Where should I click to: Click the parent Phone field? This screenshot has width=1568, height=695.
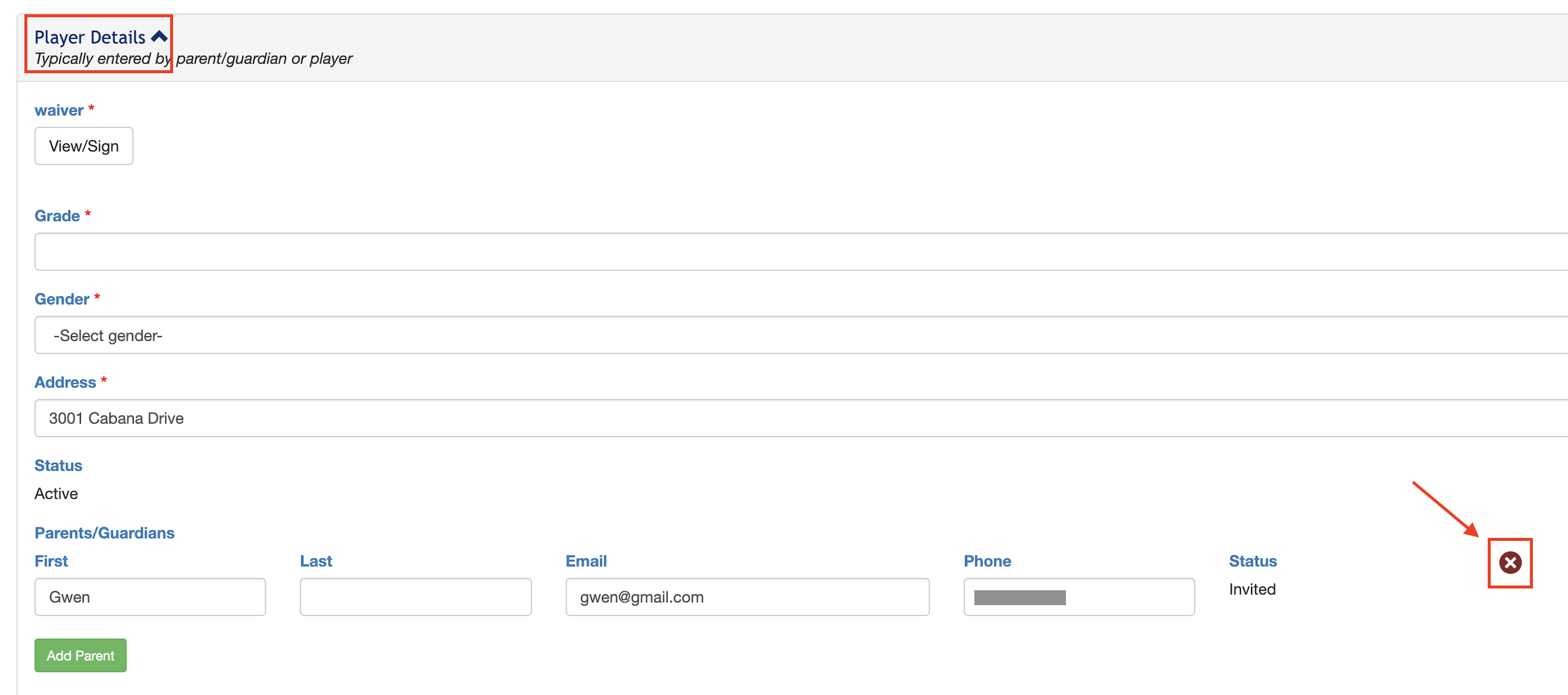tap(1078, 597)
